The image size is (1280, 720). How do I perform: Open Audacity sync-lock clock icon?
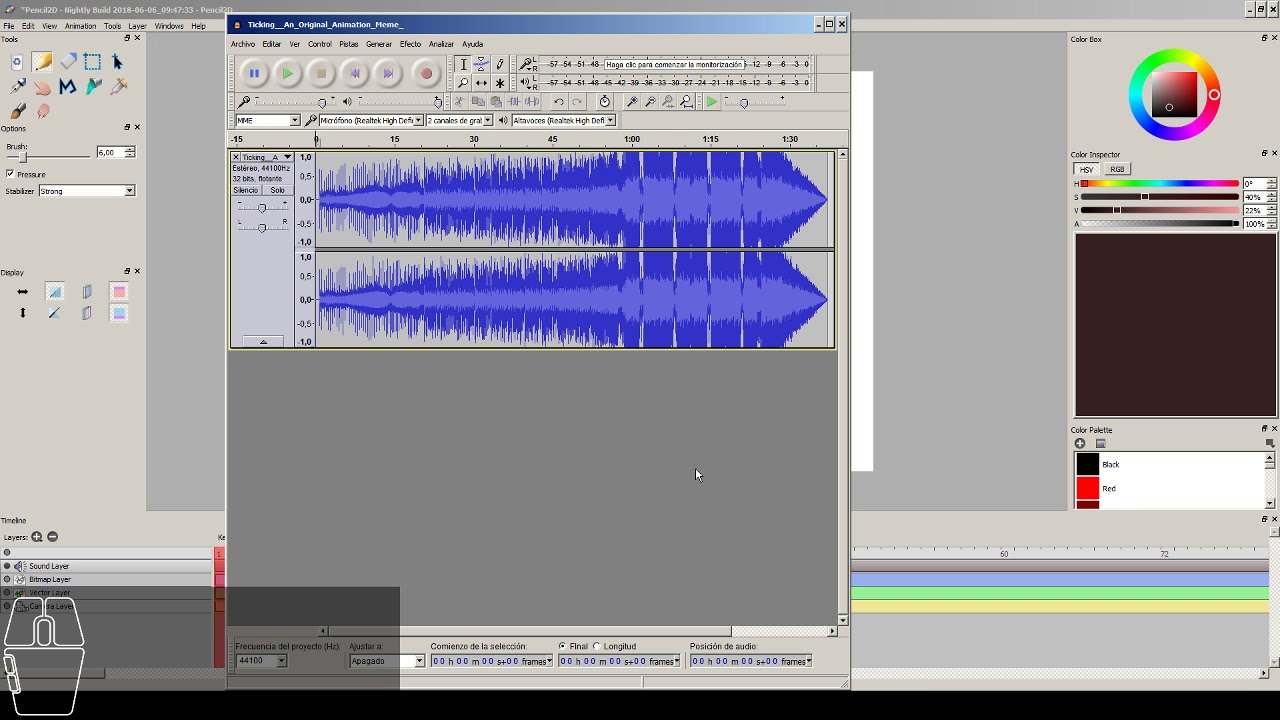tap(604, 102)
